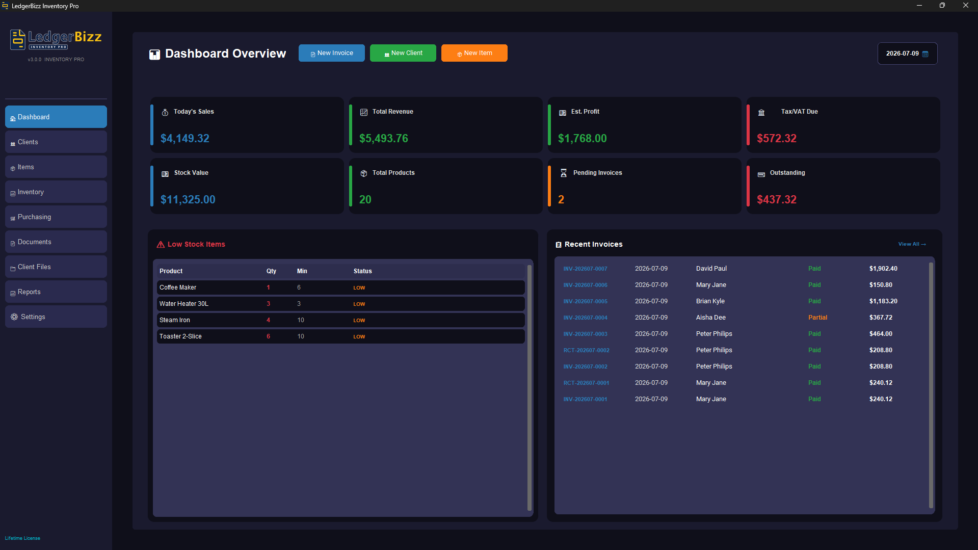Click the Tax/VAT Due bank icon
The height and width of the screenshot is (550, 978).
click(761, 112)
